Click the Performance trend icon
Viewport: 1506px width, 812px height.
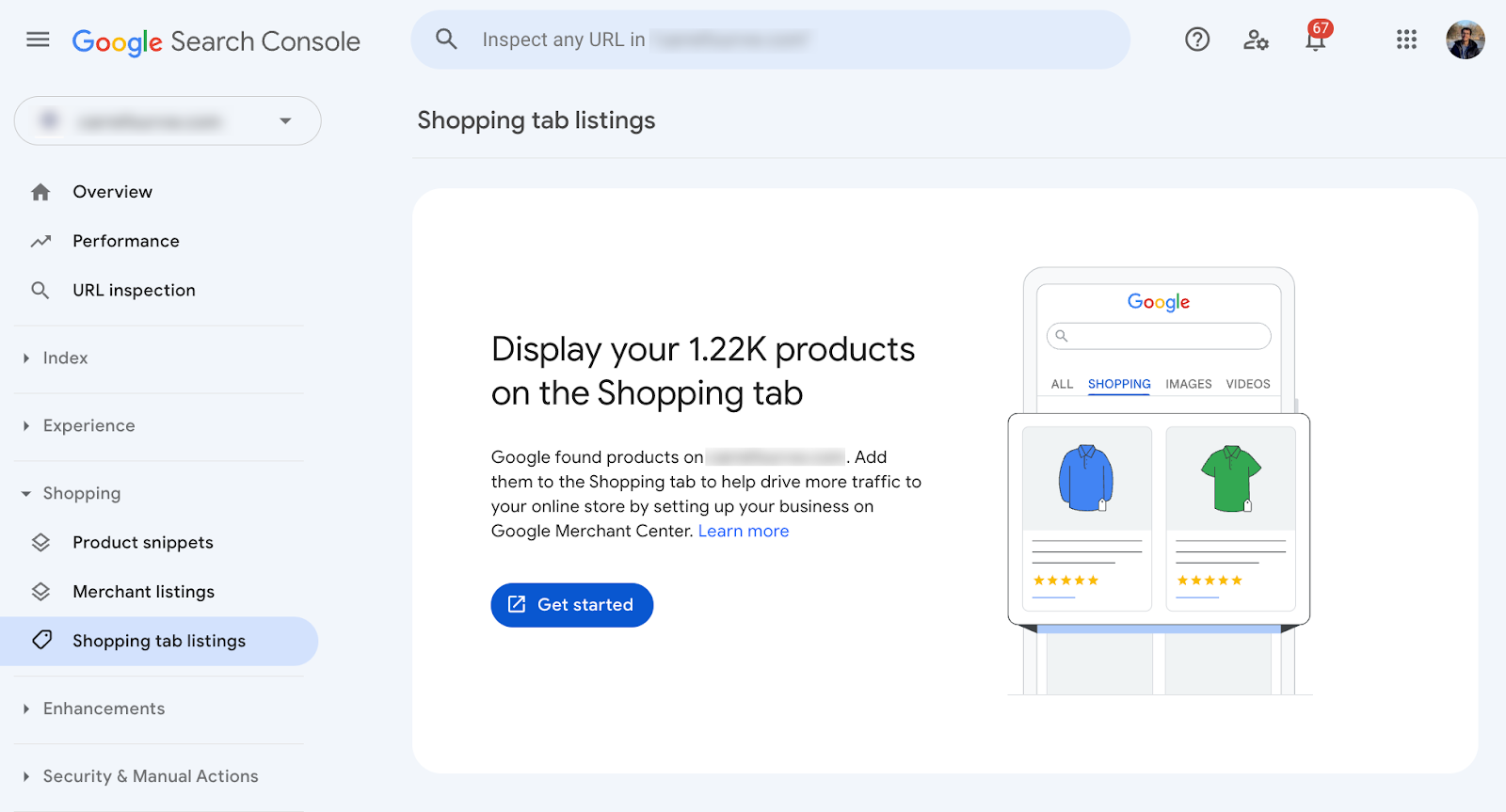coord(40,241)
